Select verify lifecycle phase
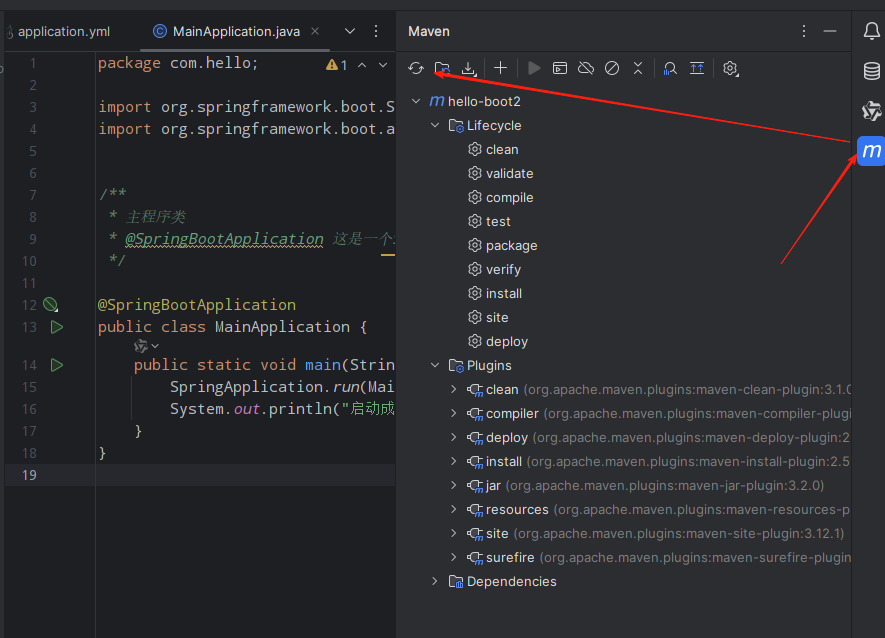Viewport: 885px width, 638px height. (494, 269)
